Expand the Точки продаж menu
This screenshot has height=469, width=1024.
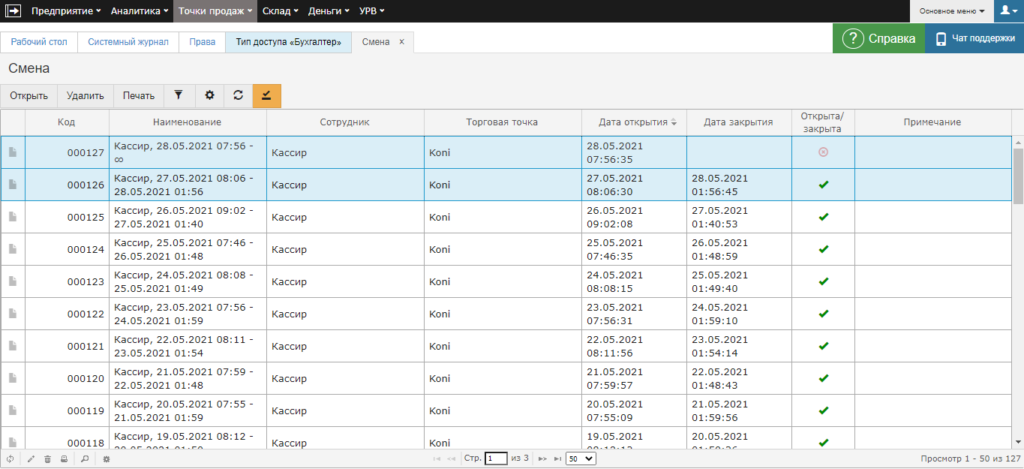(x=215, y=10)
